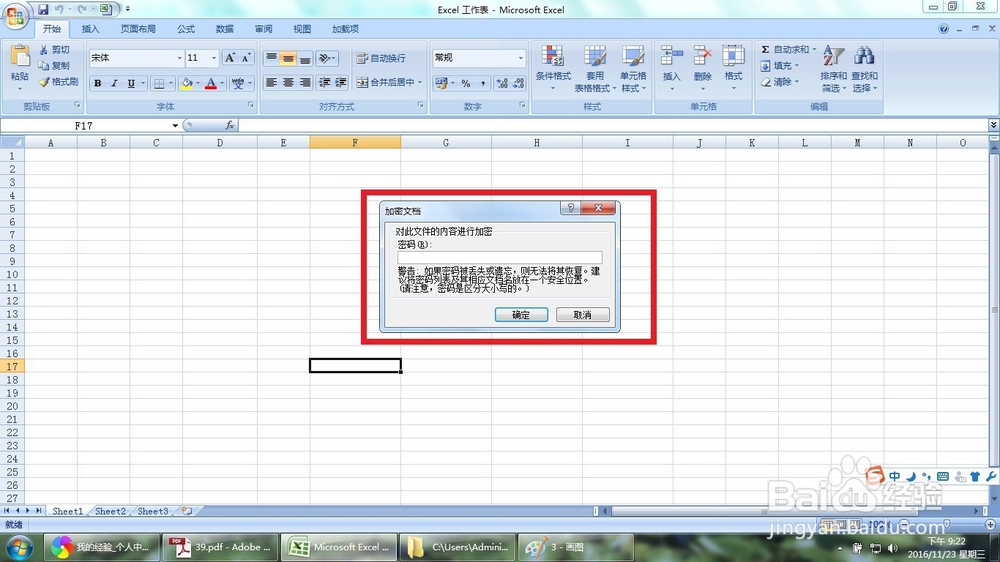1000x562 pixels.
Task: Confirm encryption with 确定 button
Action: point(521,314)
